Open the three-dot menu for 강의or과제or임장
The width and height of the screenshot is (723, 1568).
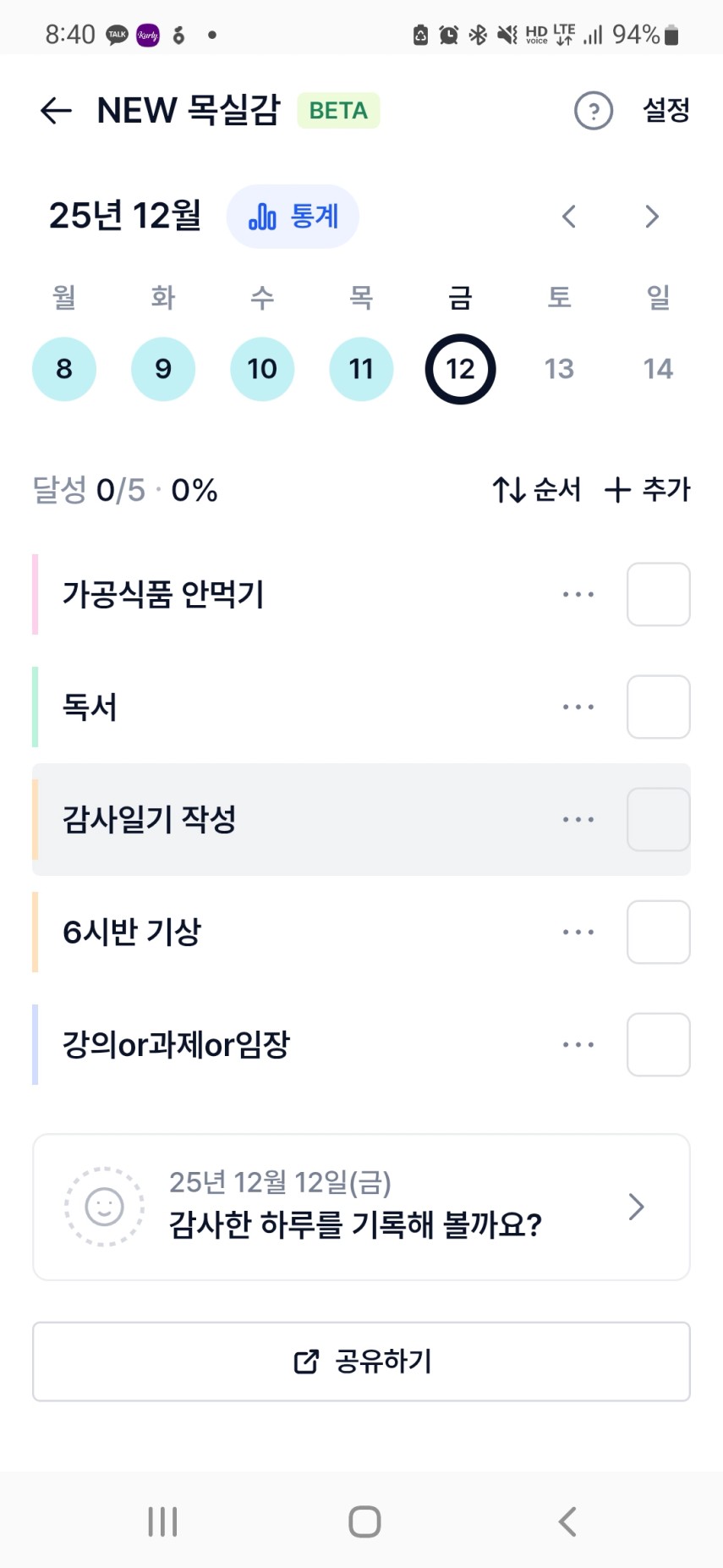pyautogui.click(x=578, y=1044)
